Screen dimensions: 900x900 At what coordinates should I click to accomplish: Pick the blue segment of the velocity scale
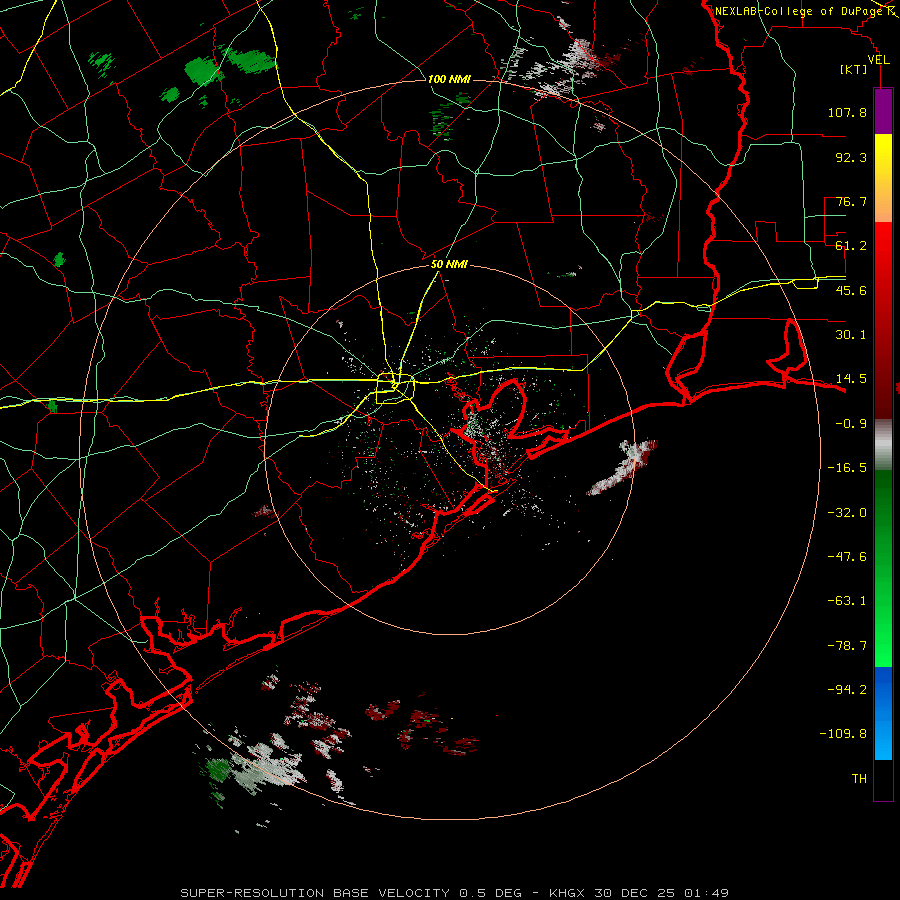tap(883, 713)
